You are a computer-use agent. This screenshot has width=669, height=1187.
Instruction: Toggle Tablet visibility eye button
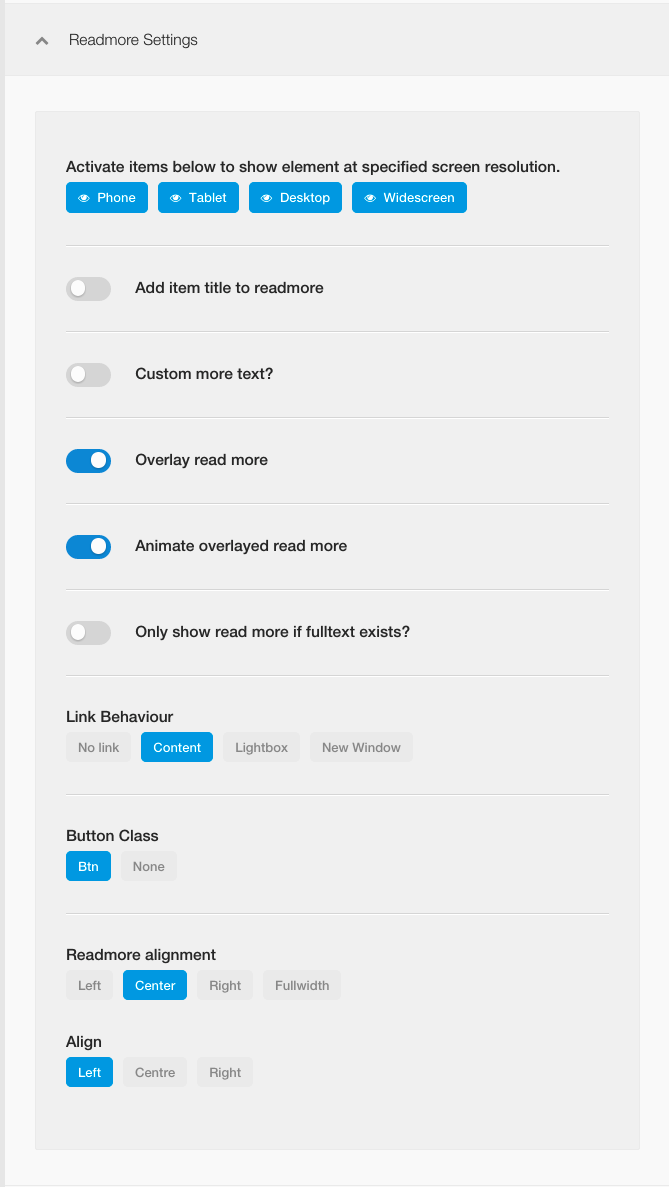[198, 198]
